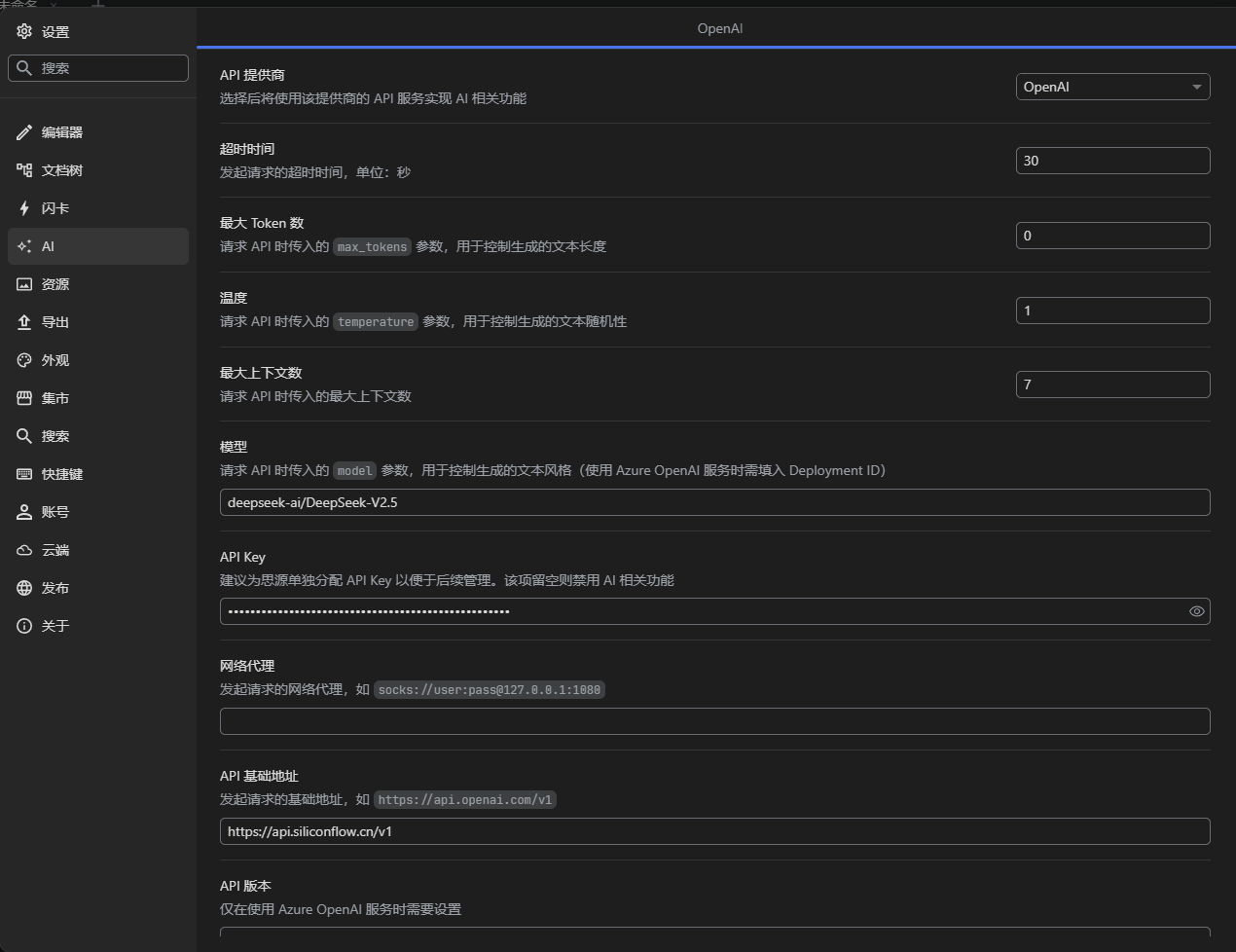Click the pencil icon for 编辑器 settings
This screenshot has height=952, width=1236.
pos(24,132)
